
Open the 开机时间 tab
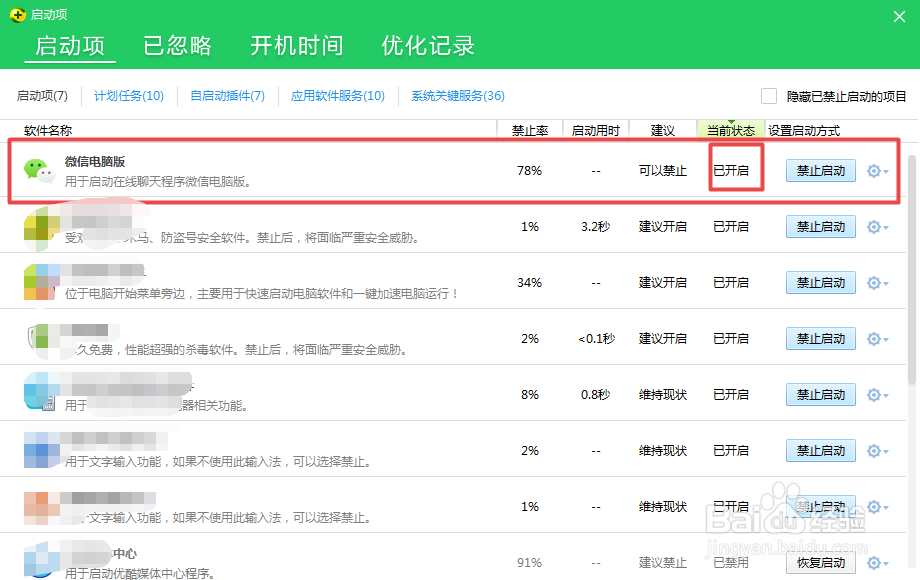point(297,45)
